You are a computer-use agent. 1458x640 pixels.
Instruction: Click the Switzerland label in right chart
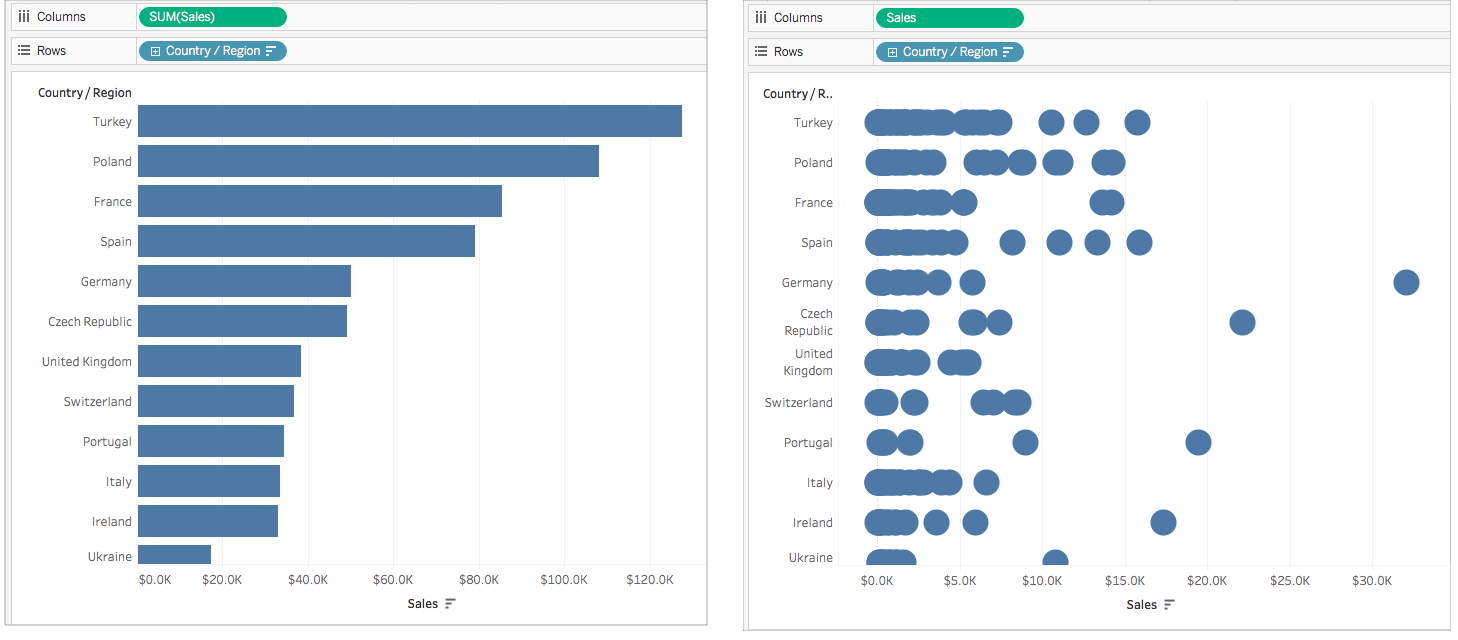coord(799,402)
